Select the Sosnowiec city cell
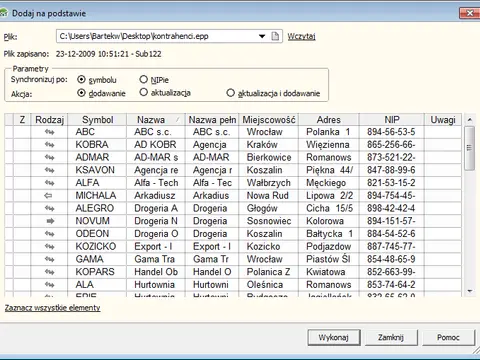 pos(269,221)
